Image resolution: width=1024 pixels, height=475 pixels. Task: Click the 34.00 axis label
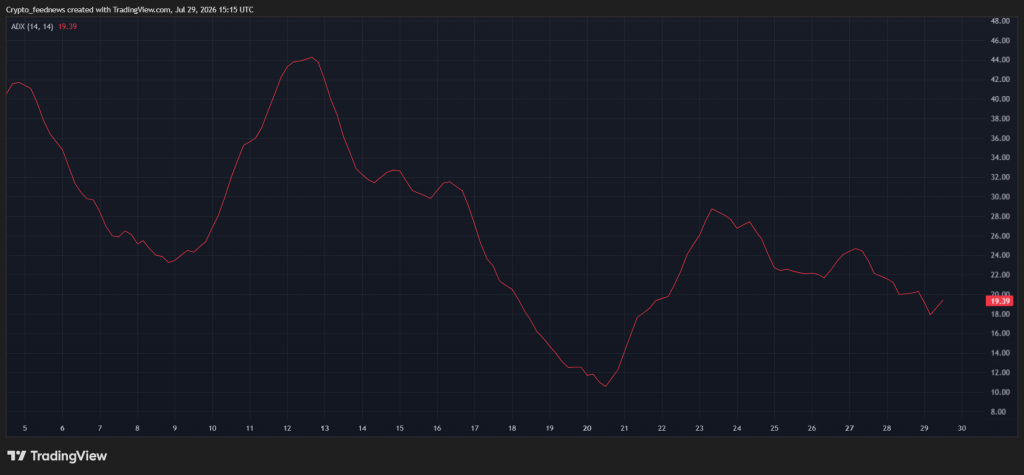coord(1001,157)
